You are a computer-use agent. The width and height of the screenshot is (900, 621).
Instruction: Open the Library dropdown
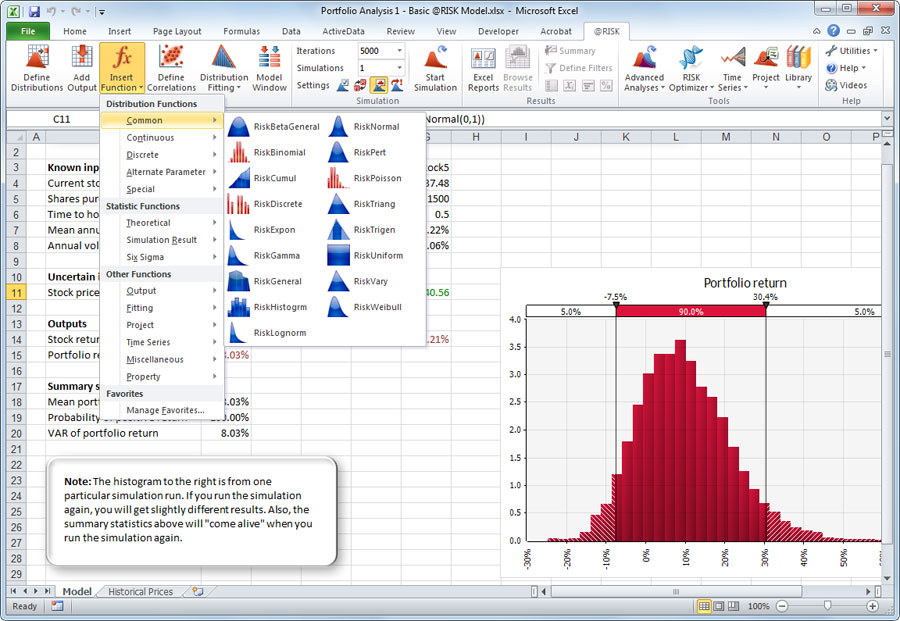point(798,68)
